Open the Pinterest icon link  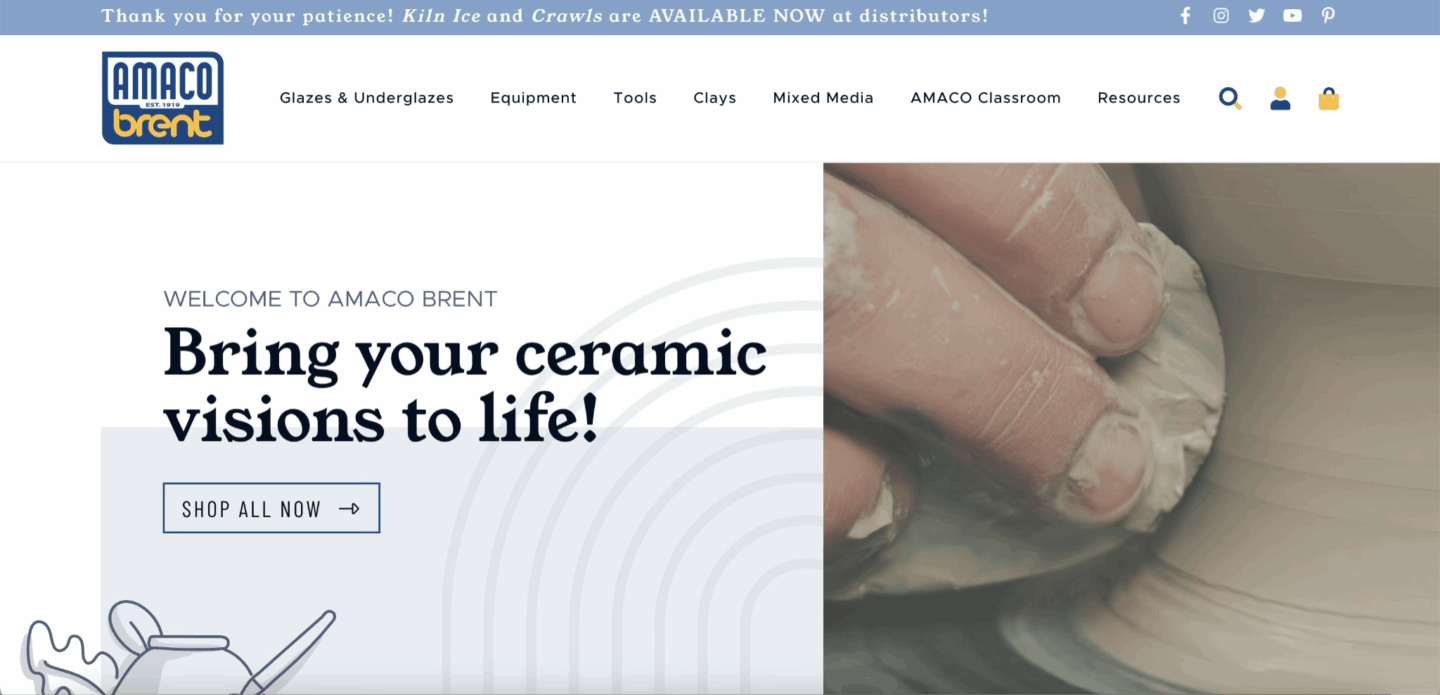(1328, 16)
